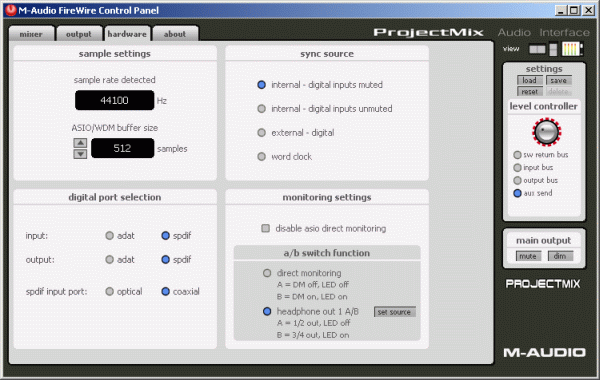Assign level controller to aux send
The width and height of the screenshot is (600, 380).
[517, 193]
